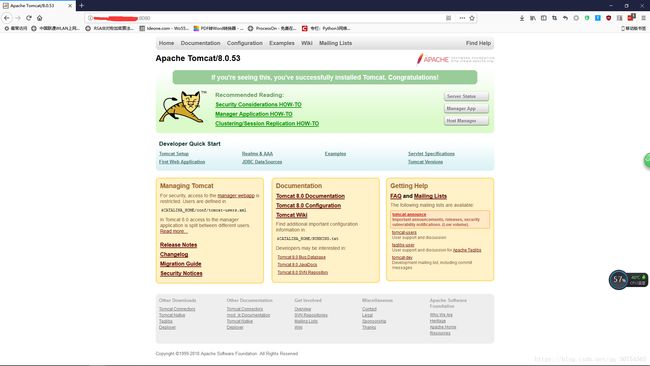Click Home in Tomcat navigation bar

(166, 43)
